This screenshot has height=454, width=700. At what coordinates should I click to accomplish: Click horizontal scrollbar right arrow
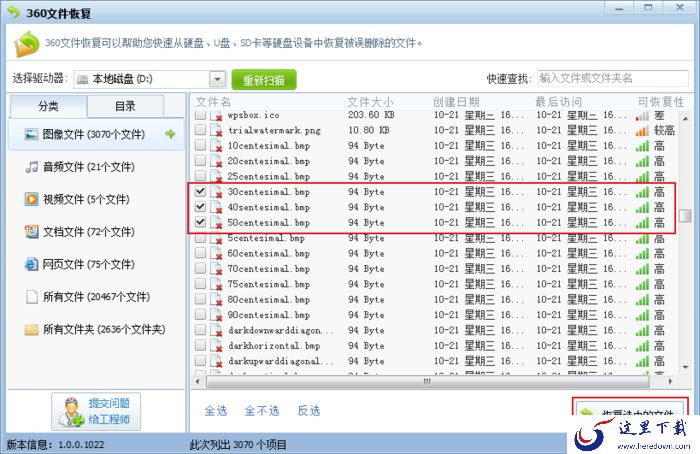point(670,382)
